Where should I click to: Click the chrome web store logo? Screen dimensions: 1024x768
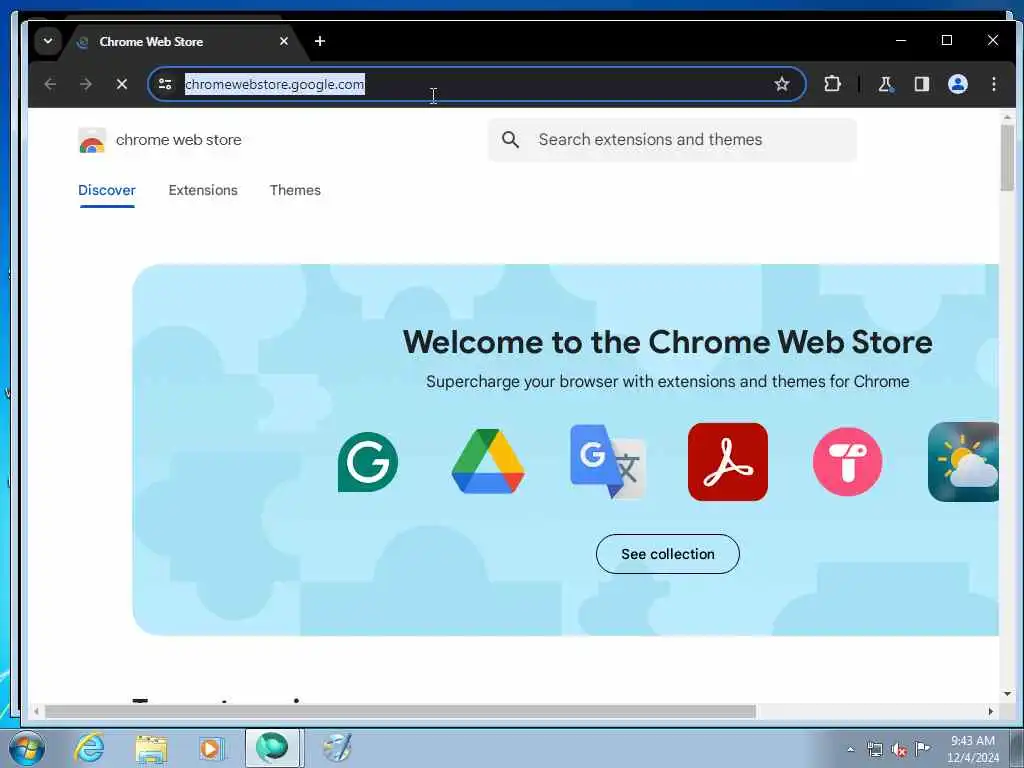point(160,140)
